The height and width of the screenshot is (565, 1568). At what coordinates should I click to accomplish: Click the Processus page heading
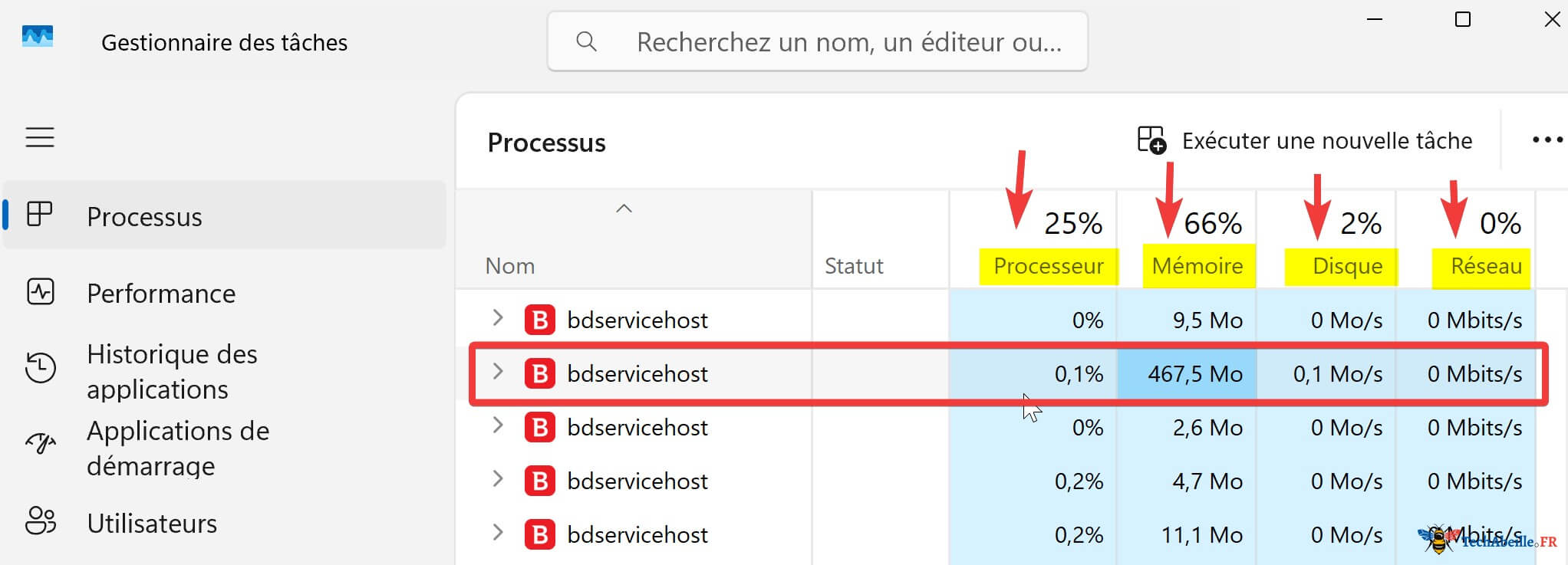pyautogui.click(x=546, y=143)
